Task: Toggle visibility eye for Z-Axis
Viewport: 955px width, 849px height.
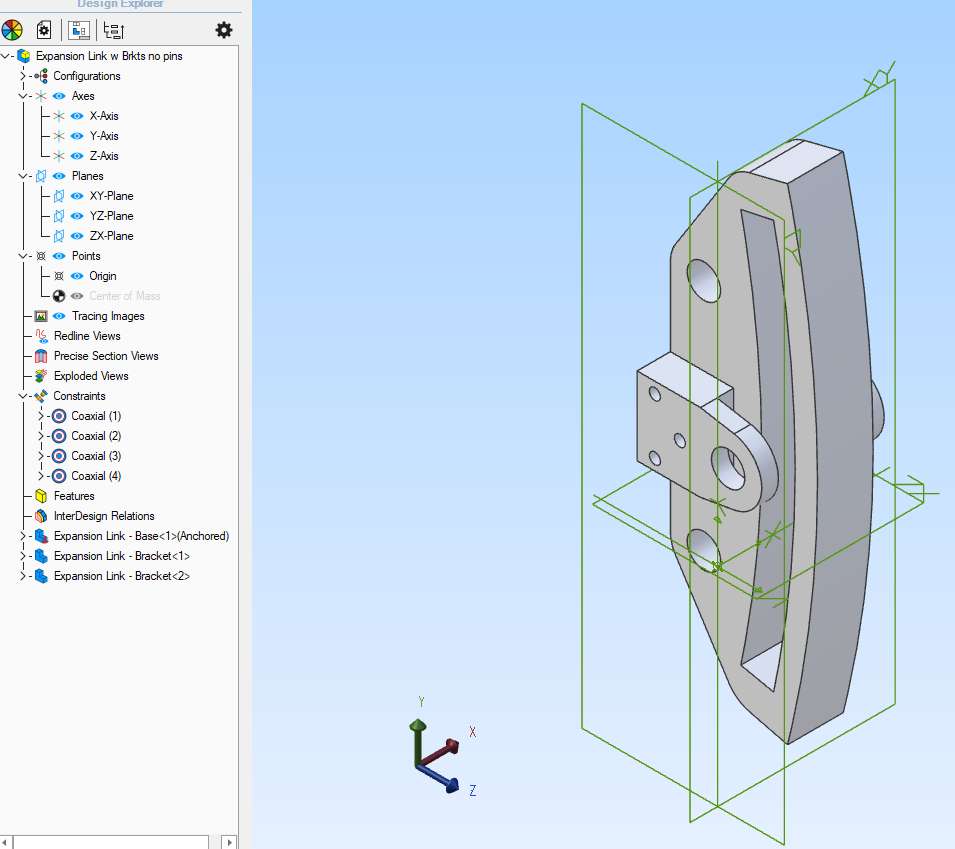Action: pyautogui.click(x=77, y=156)
